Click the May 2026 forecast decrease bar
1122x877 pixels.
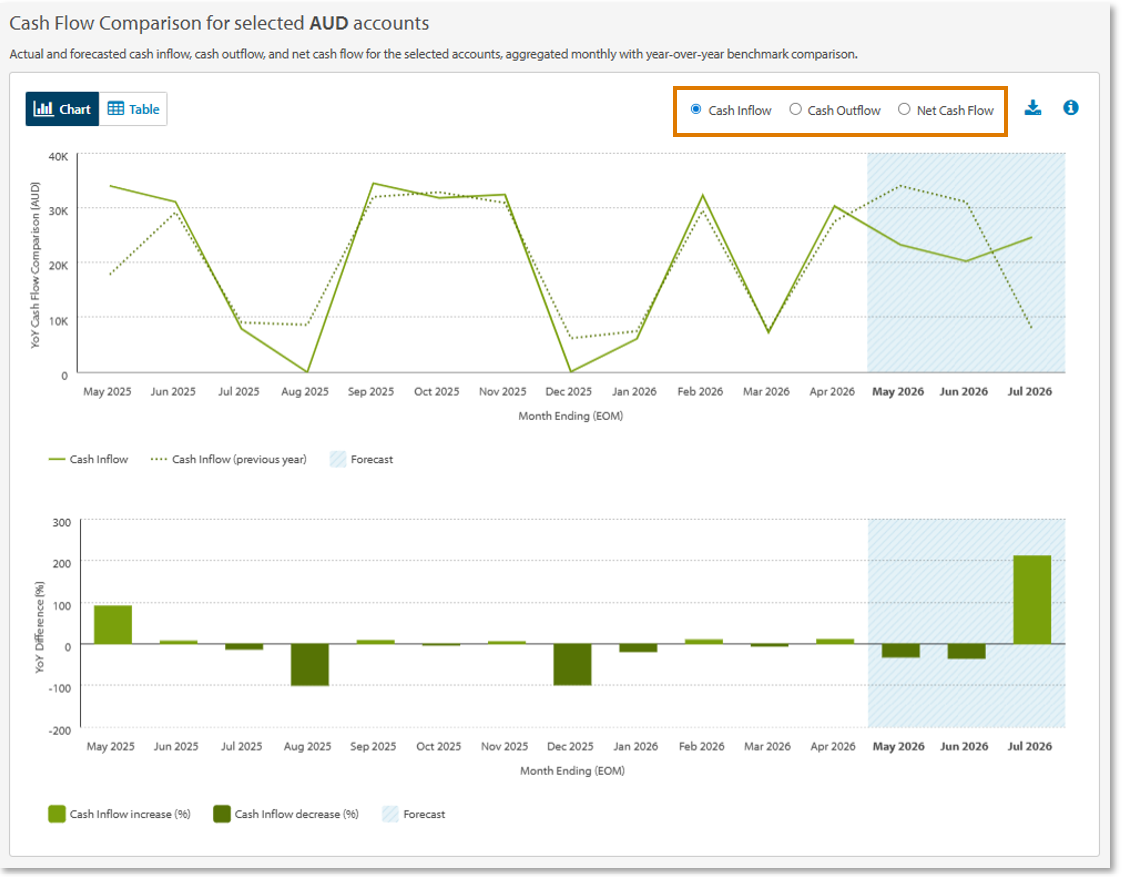pos(901,650)
